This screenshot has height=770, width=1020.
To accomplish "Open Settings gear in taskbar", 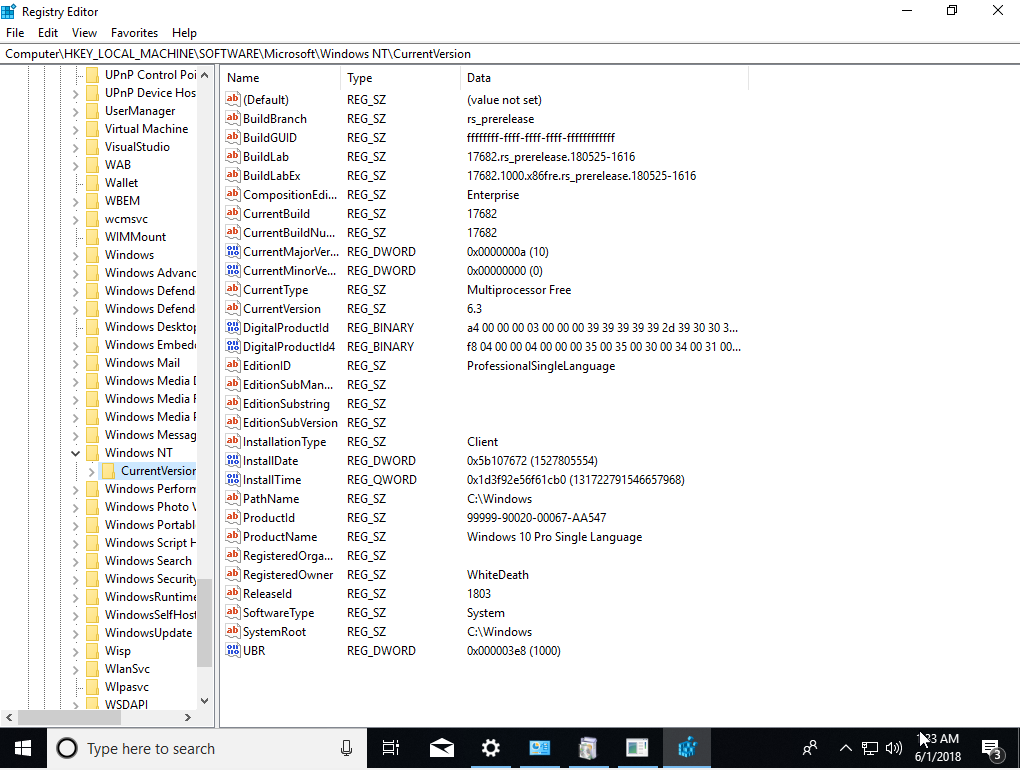I will 490,749.
